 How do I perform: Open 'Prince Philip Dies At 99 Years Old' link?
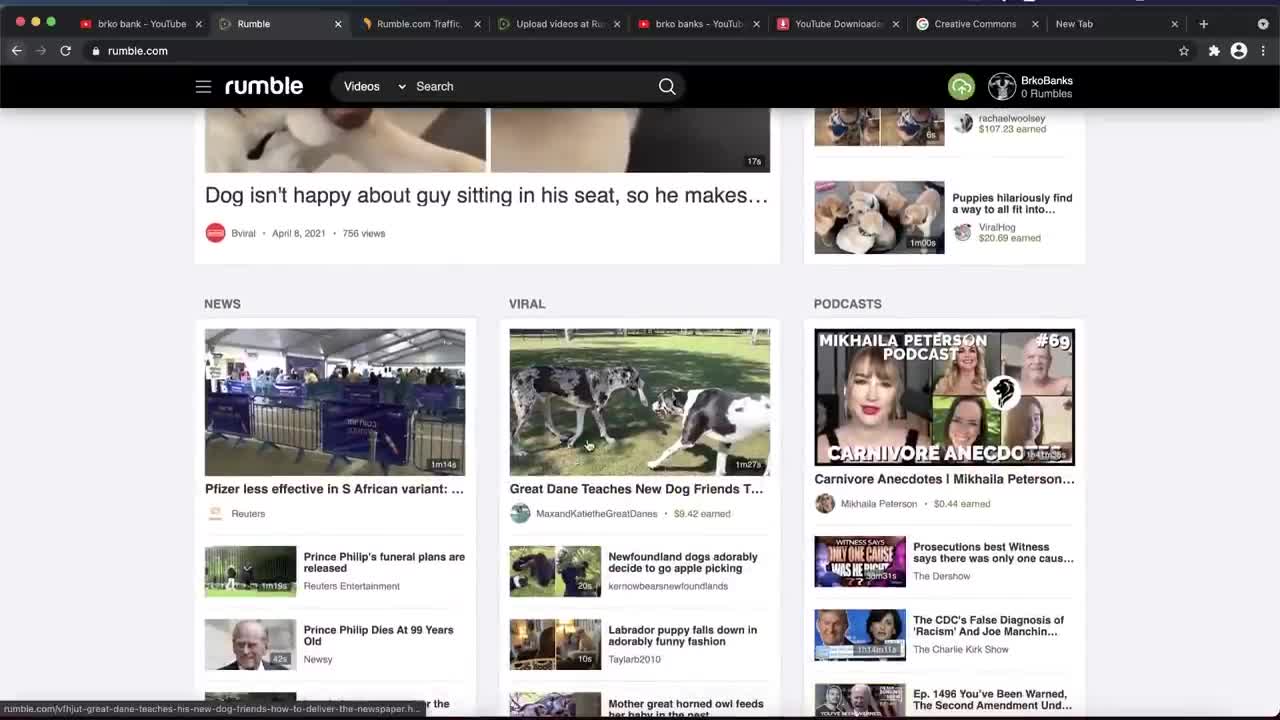pyautogui.click(x=379, y=636)
